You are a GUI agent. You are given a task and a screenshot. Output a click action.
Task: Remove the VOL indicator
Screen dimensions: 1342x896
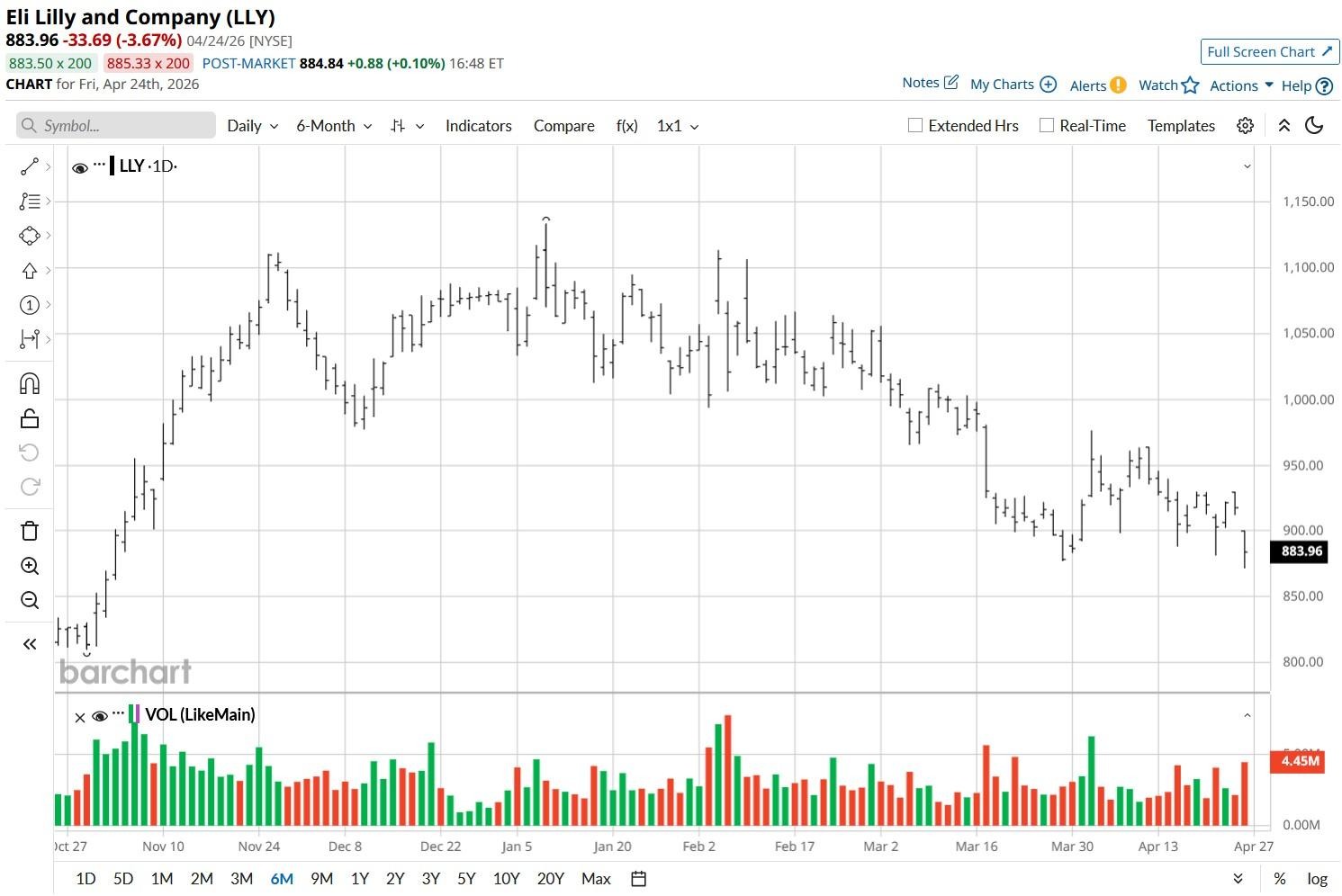pyautogui.click(x=80, y=717)
